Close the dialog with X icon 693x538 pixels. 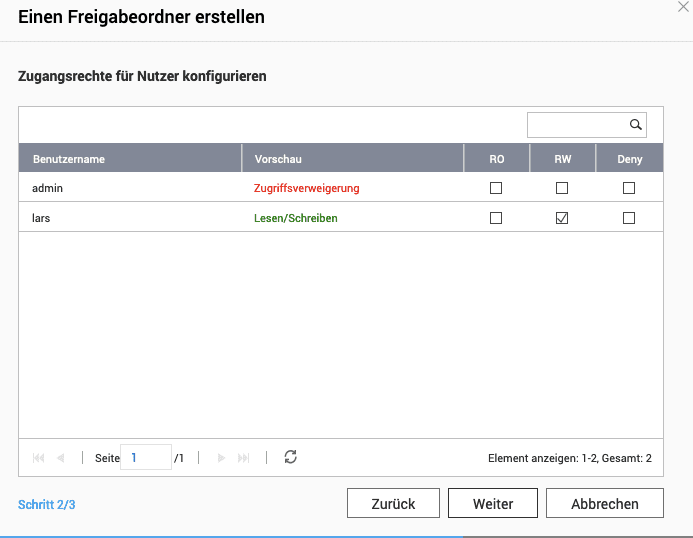click(685, 6)
